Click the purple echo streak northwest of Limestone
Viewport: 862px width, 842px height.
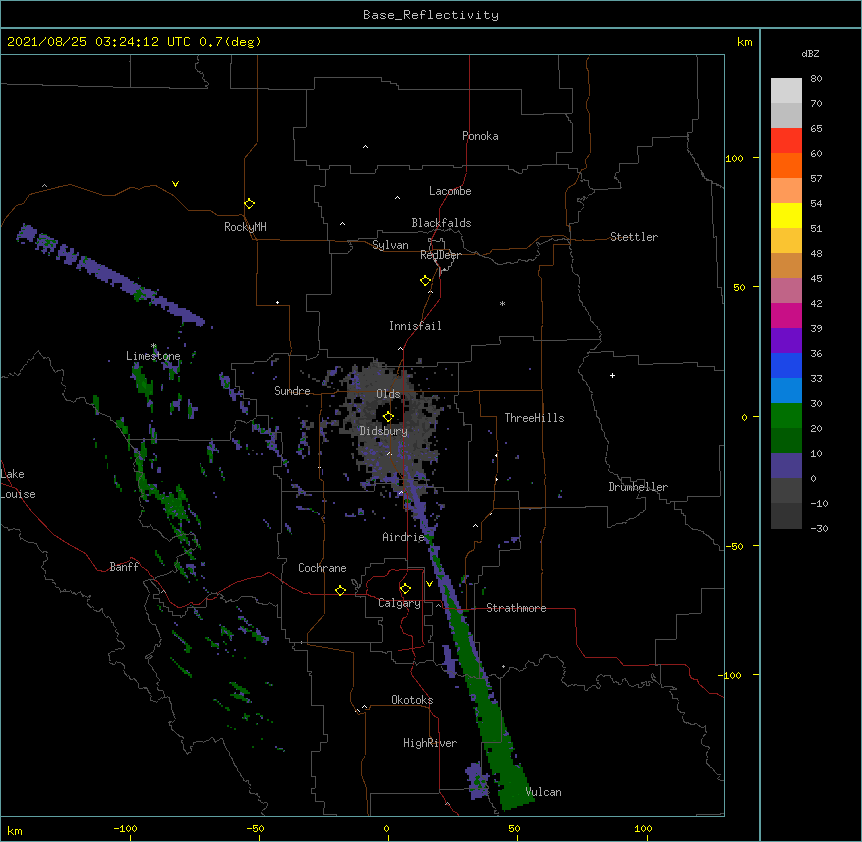click(x=110, y=275)
